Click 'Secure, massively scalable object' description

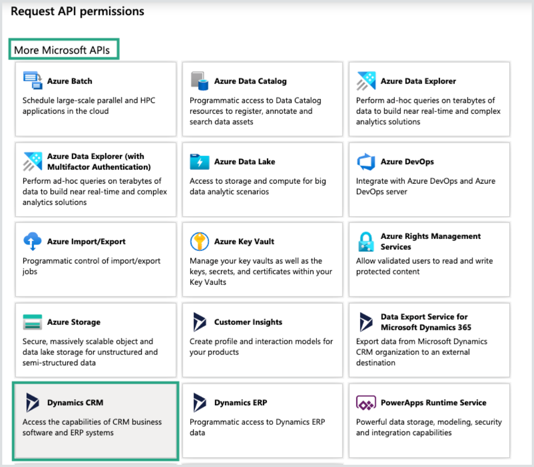90,352
